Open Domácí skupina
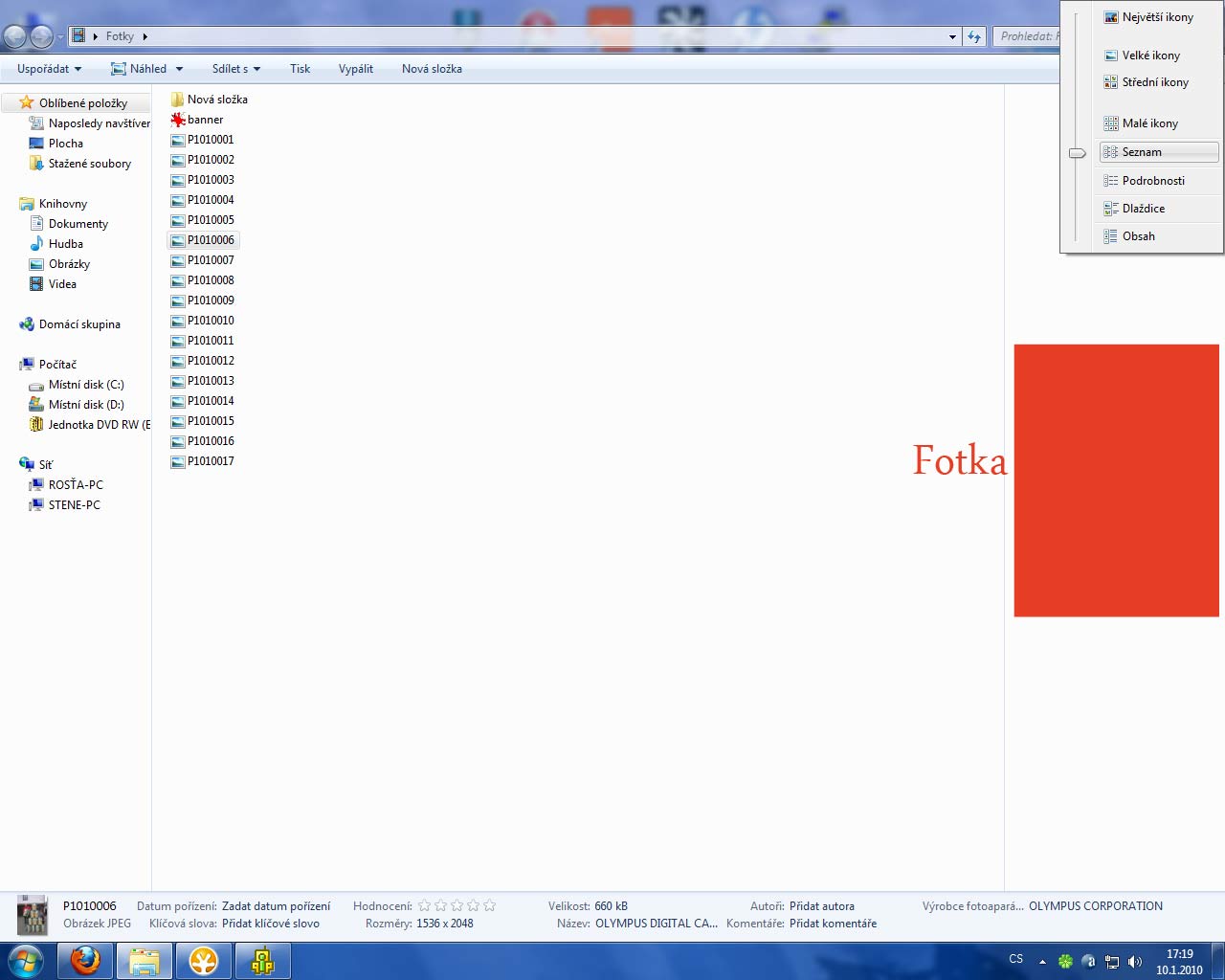 coord(70,324)
